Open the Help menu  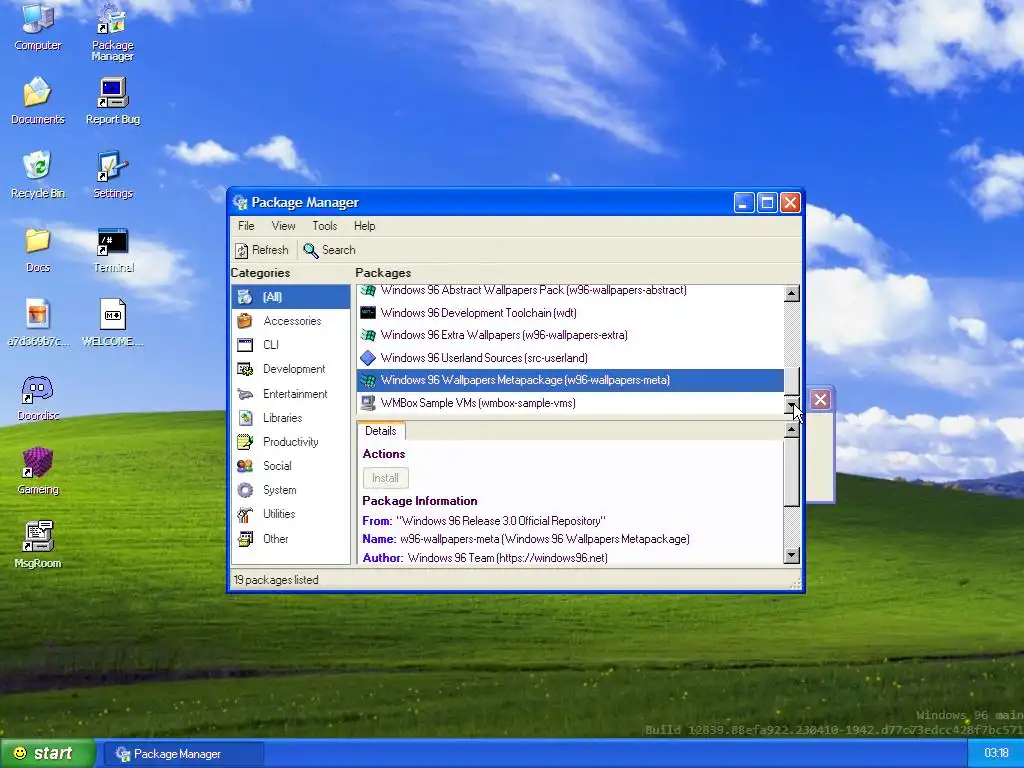click(x=364, y=226)
